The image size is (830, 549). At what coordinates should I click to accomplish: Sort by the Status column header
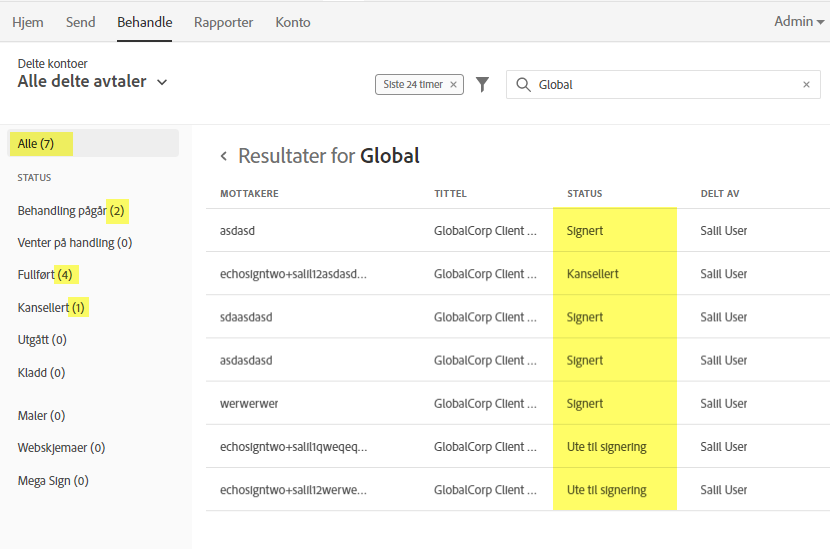click(x=584, y=194)
